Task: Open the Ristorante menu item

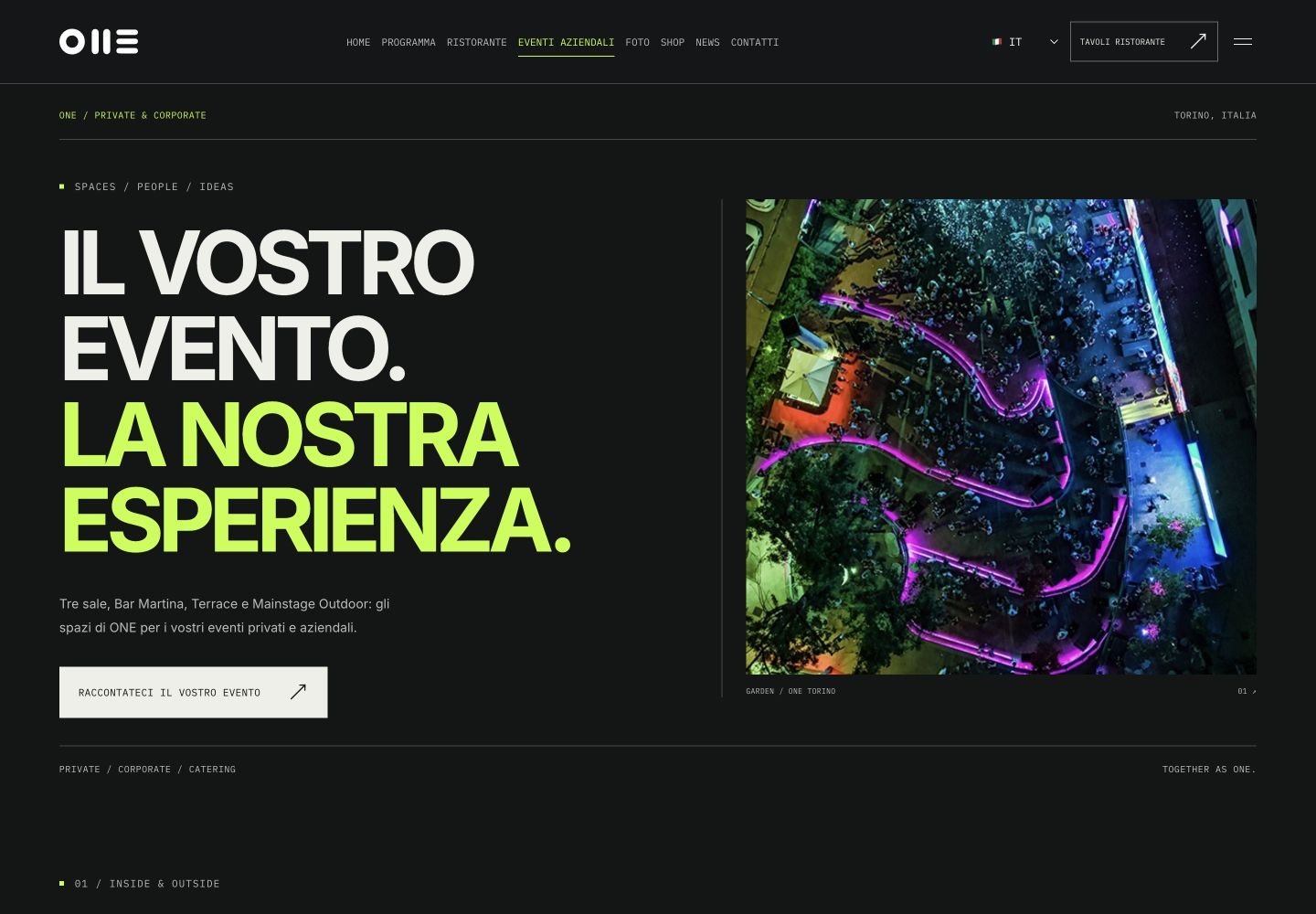Action: click(476, 42)
